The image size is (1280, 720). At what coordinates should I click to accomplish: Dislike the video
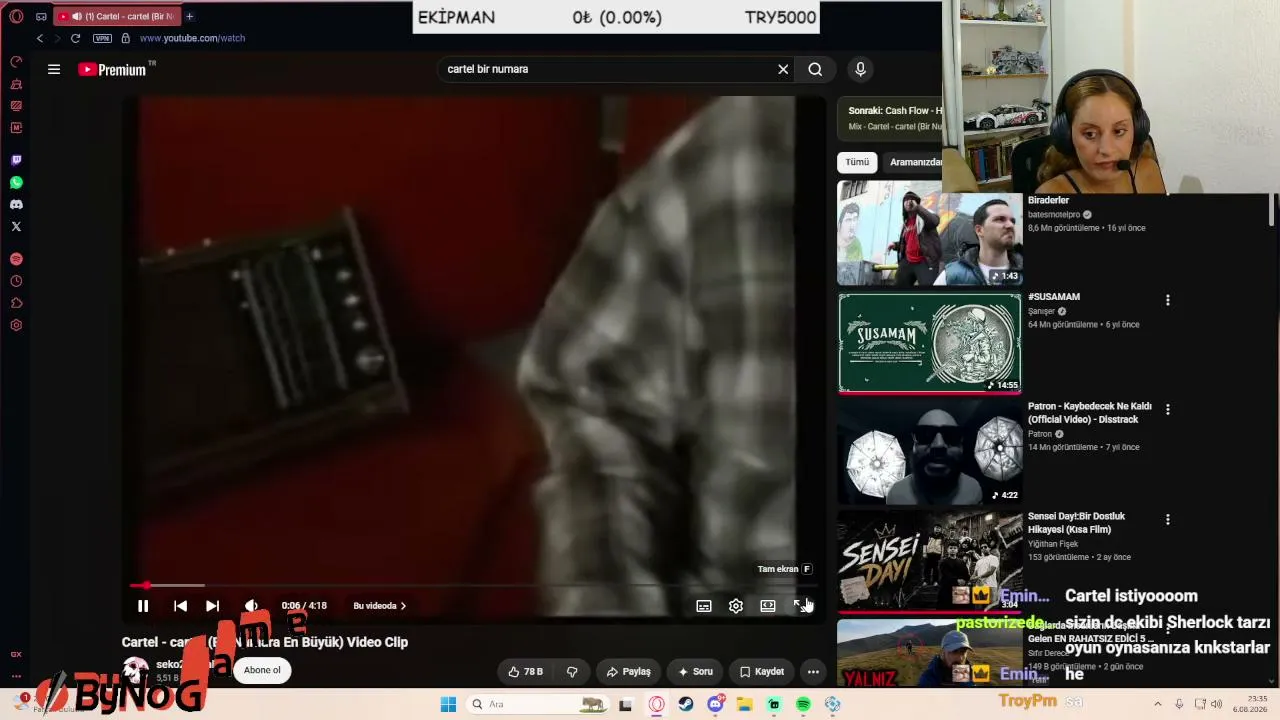point(572,672)
